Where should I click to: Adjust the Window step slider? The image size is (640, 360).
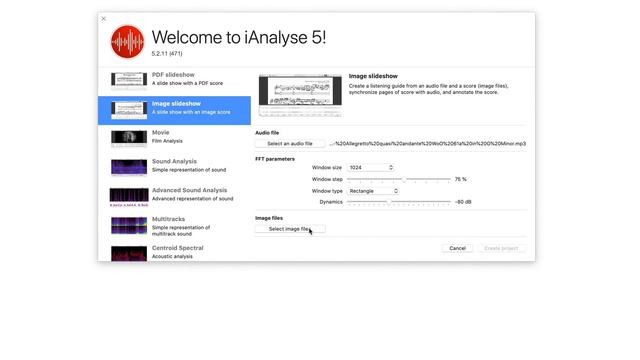tap(399, 179)
